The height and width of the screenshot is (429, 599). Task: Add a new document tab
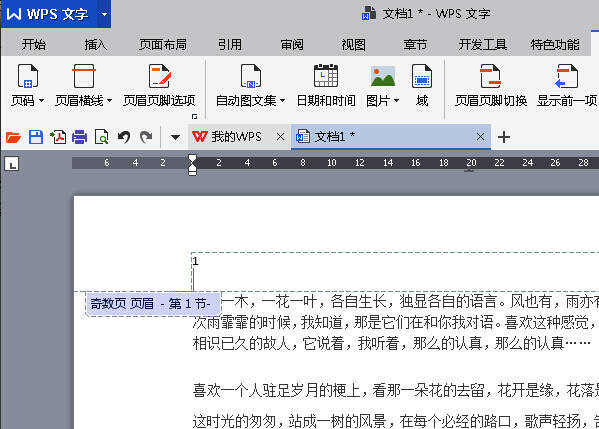(504, 137)
